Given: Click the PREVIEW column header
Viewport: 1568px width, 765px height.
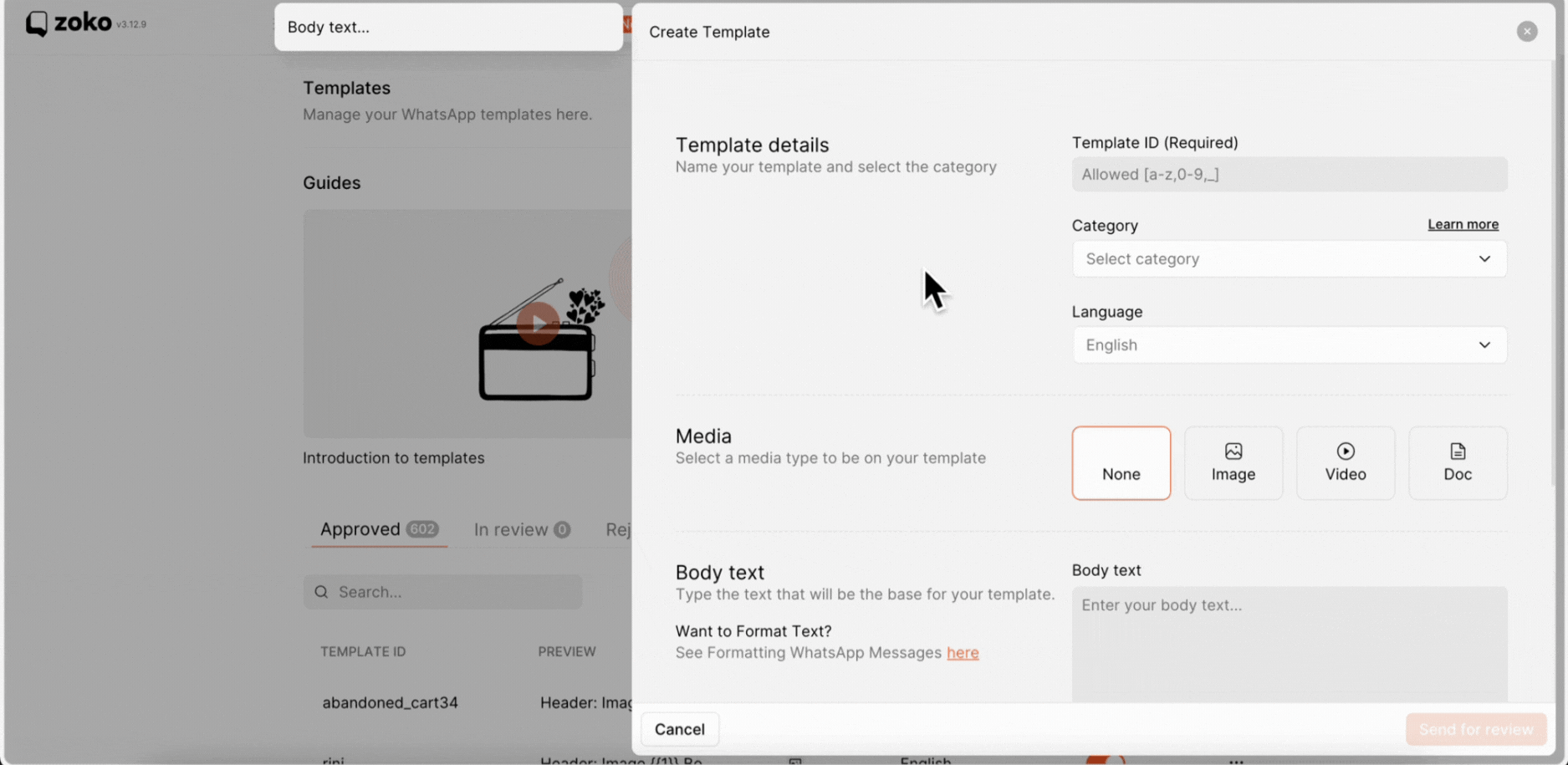Looking at the screenshot, I should 566,651.
